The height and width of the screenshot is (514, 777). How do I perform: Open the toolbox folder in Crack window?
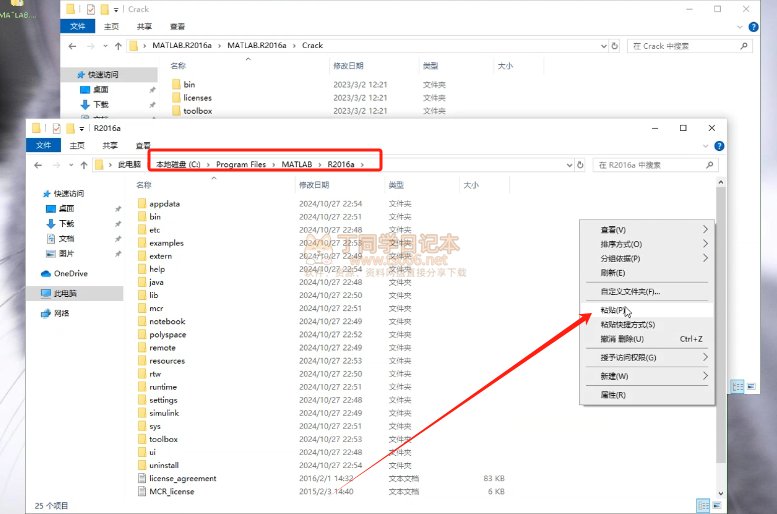197,111
